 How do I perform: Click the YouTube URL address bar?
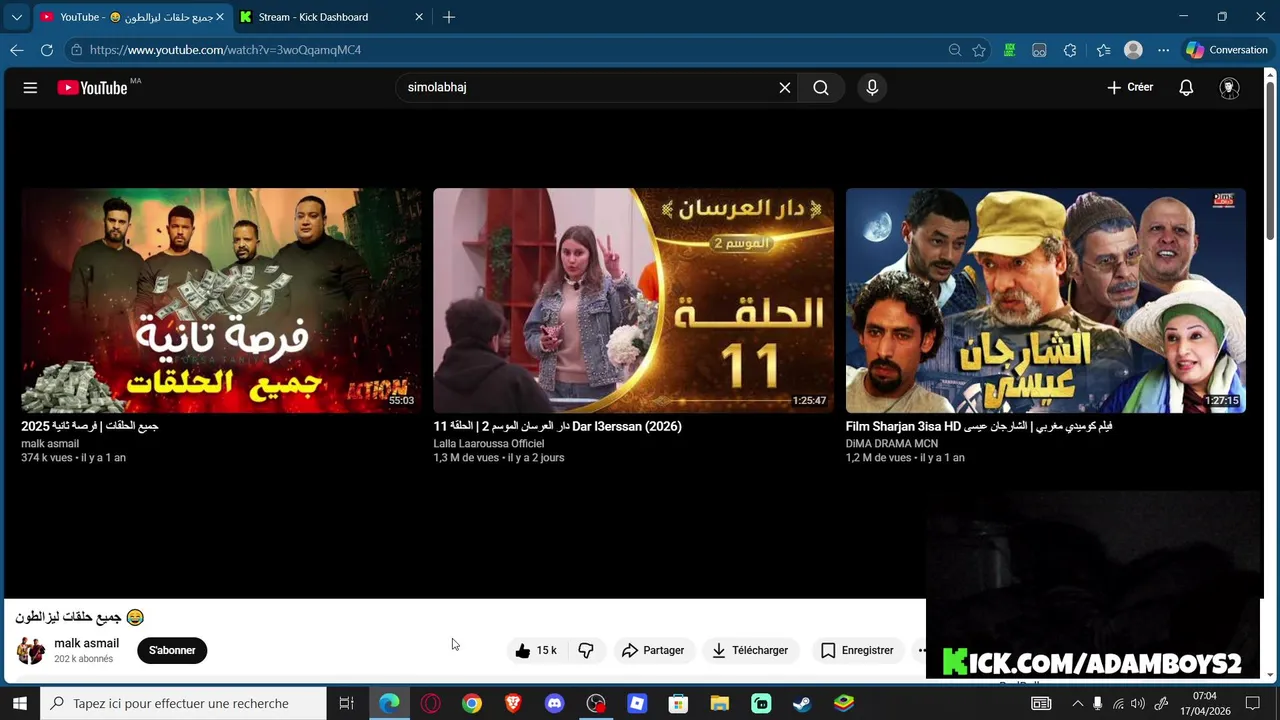[x=500, y=50]
